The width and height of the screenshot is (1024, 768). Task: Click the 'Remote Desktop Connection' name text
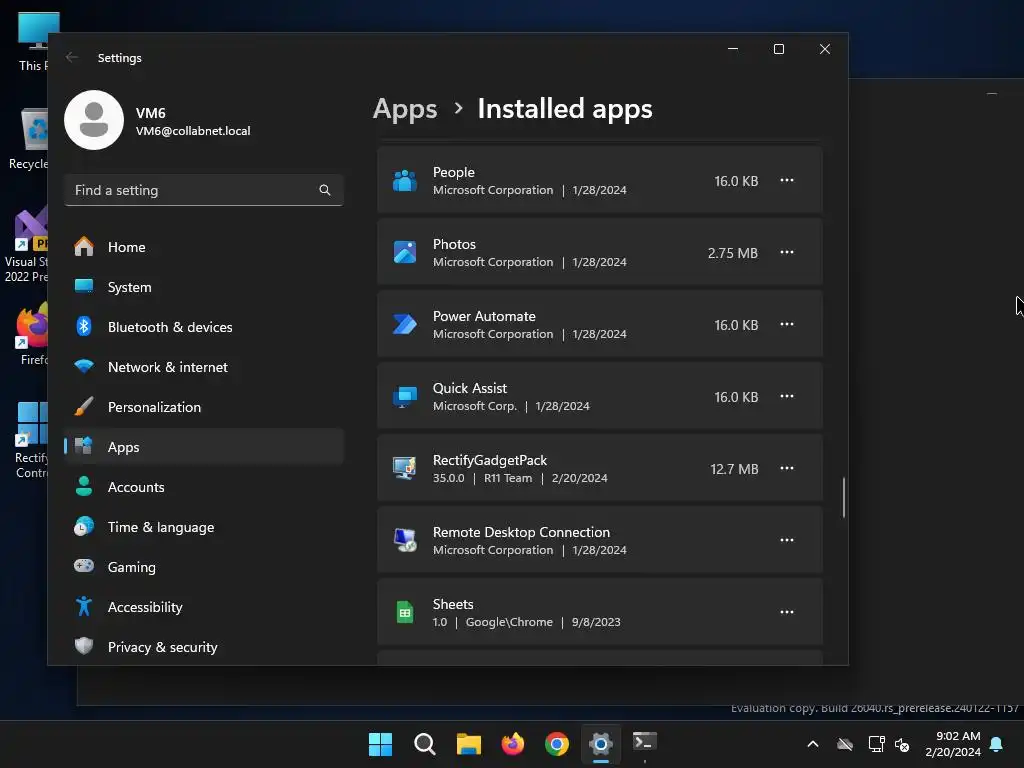[521, 532]
